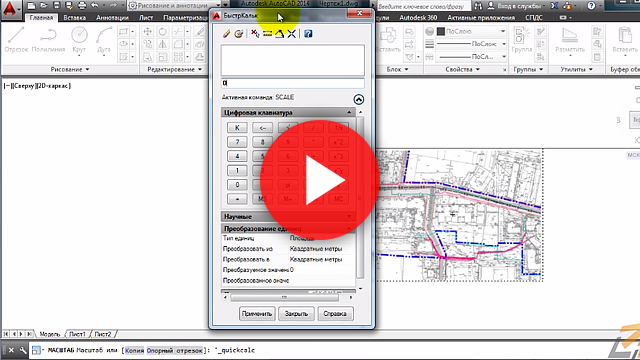Click the clear calculator eraser icon
The height and width of the screenshot is (360, 640).
coord(227,34)
